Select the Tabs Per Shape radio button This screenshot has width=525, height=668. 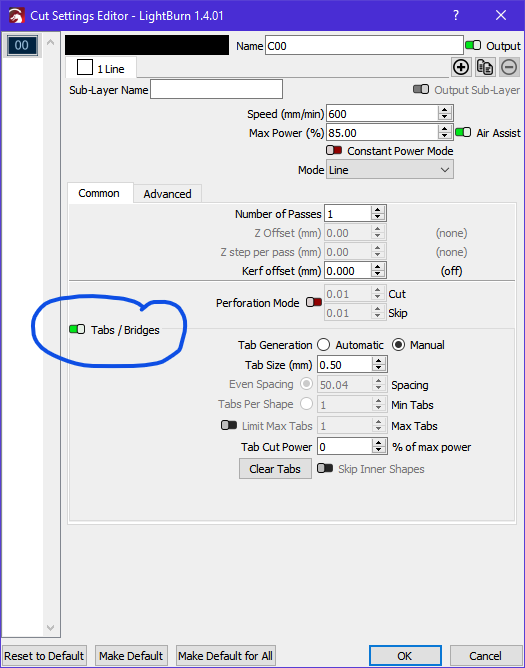[x=306, y=403]
